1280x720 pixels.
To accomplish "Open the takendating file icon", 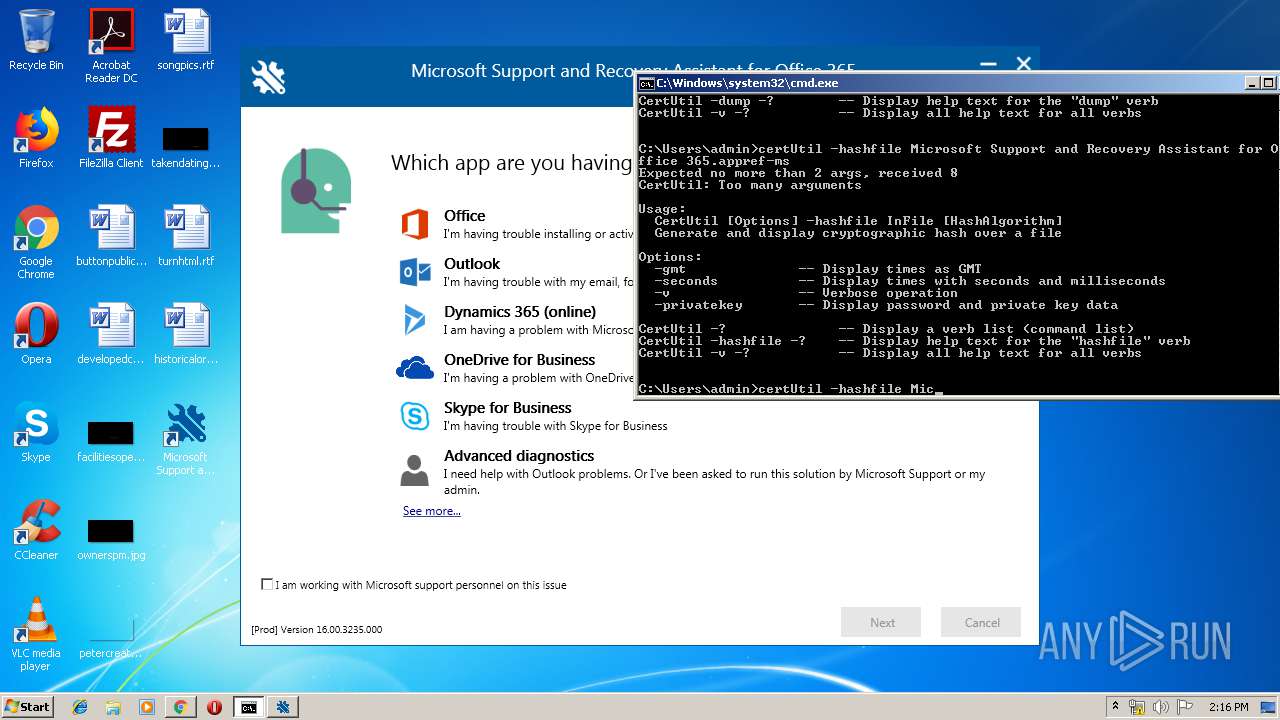I will (x=186, y=145).
